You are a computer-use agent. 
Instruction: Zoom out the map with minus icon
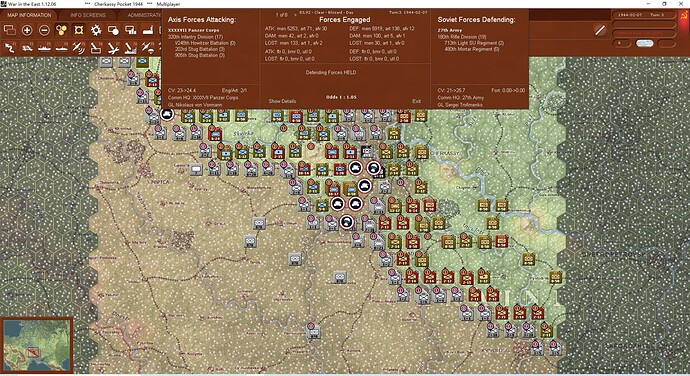44,30
